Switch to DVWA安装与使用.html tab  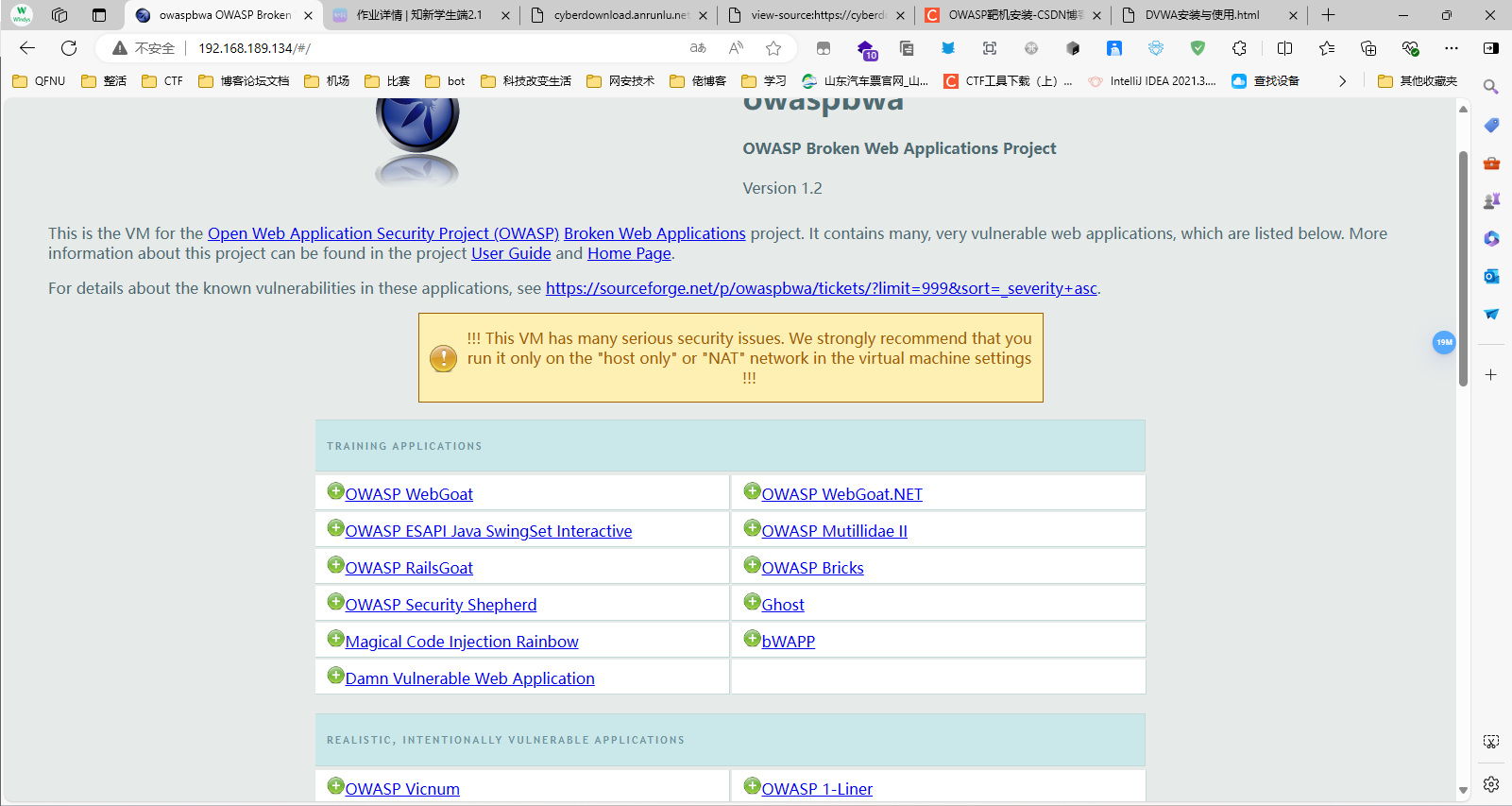click(1201, 15)
